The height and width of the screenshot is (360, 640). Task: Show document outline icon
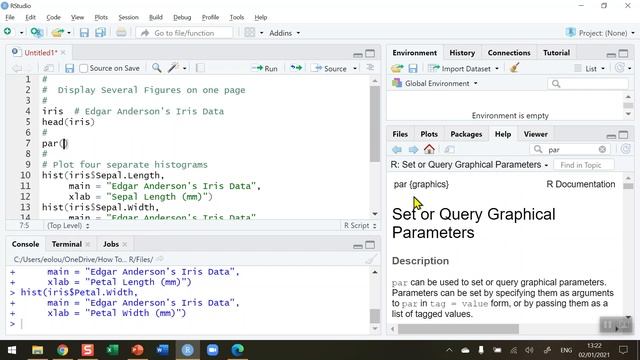click(x=370, y=68)
